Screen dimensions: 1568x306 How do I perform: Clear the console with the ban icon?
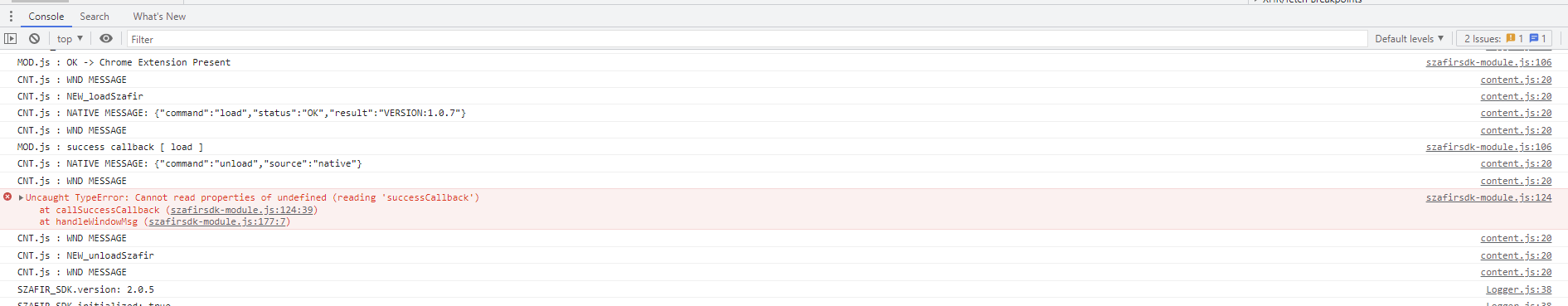[x=34, y=39]
